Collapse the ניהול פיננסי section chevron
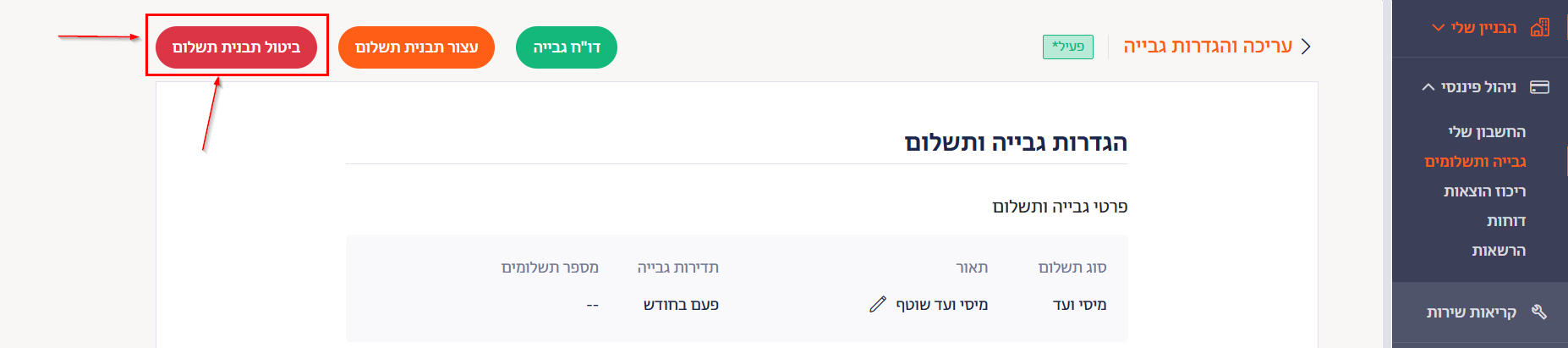Image resolution: width=1568 pixels, height=348 pixels. point(1428,86)
